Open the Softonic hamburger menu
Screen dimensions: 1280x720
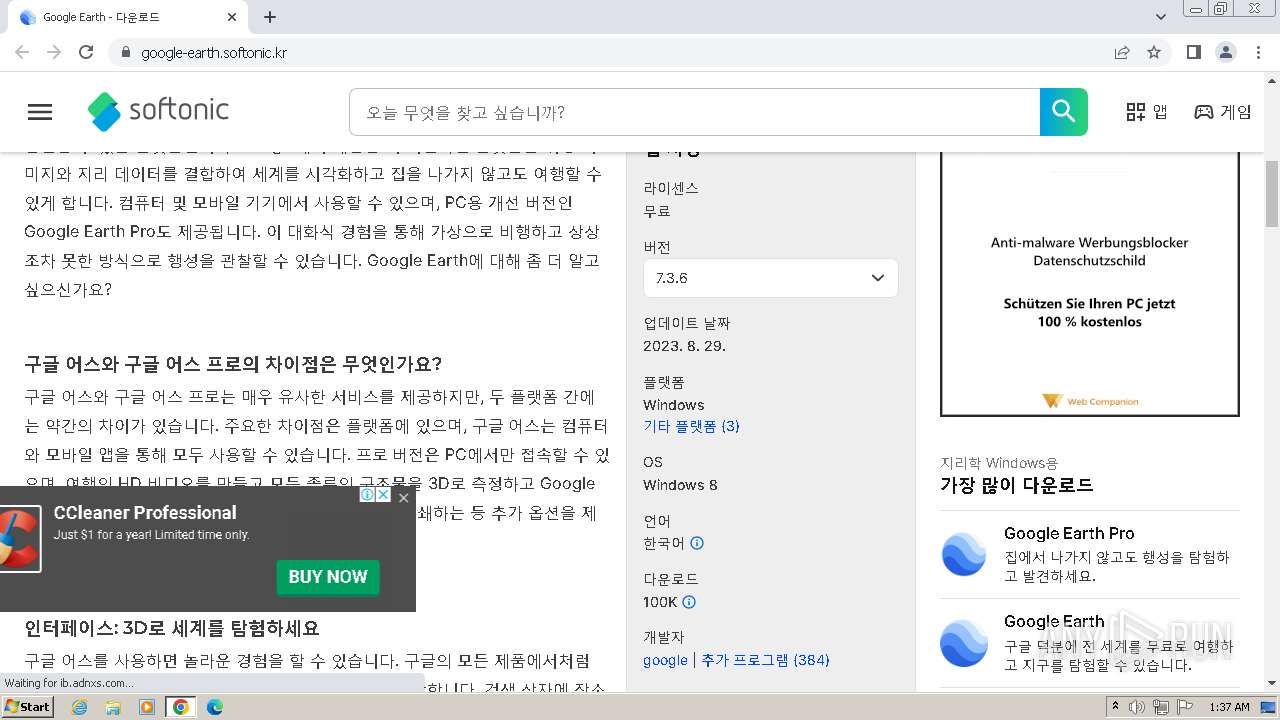click(40, 112)
